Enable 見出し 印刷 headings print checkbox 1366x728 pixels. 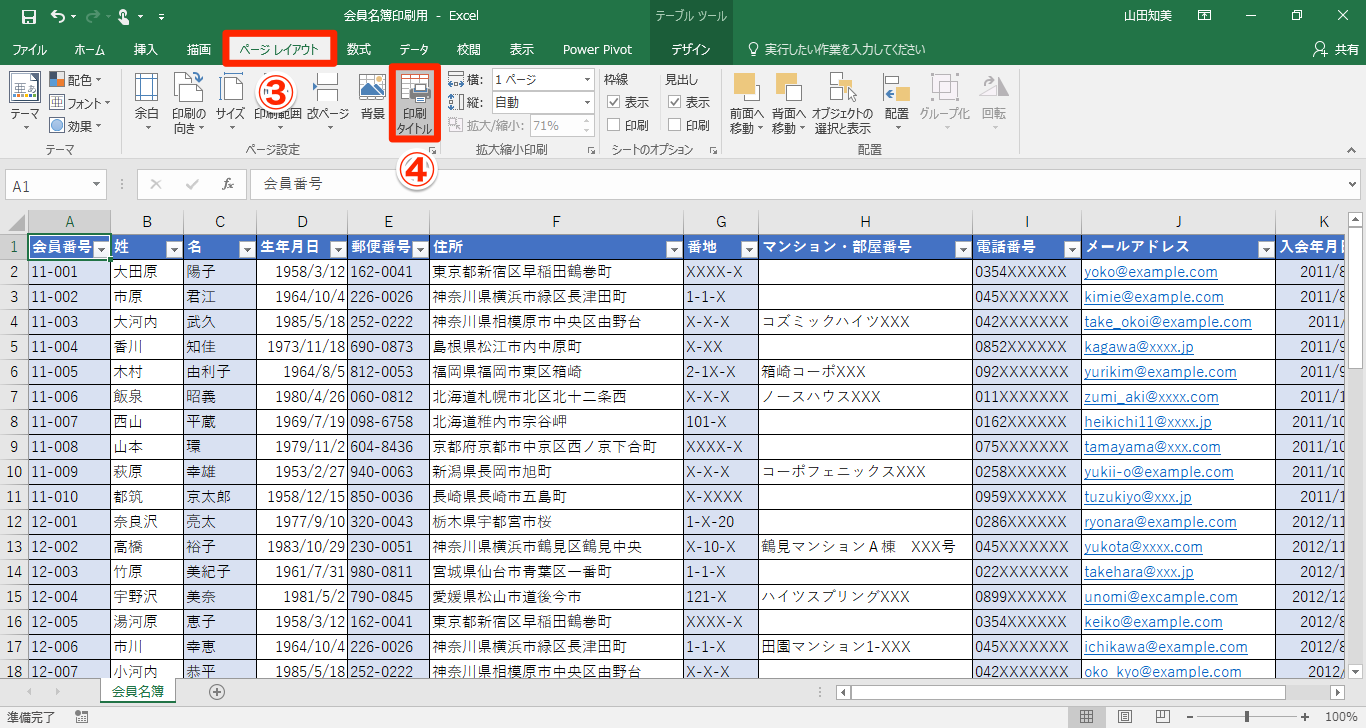675,125
